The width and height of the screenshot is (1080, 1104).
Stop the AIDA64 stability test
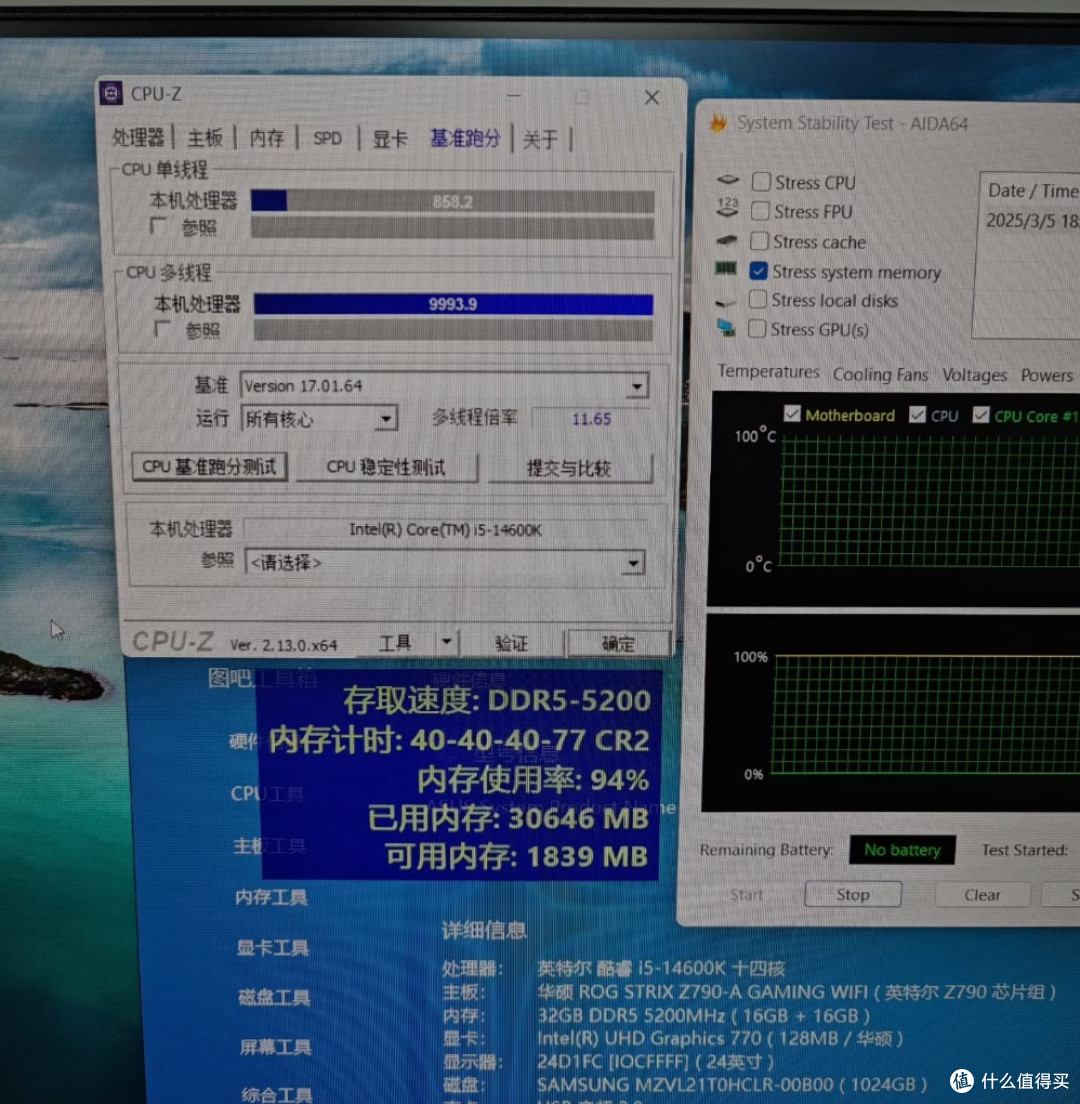pos(853,894)
